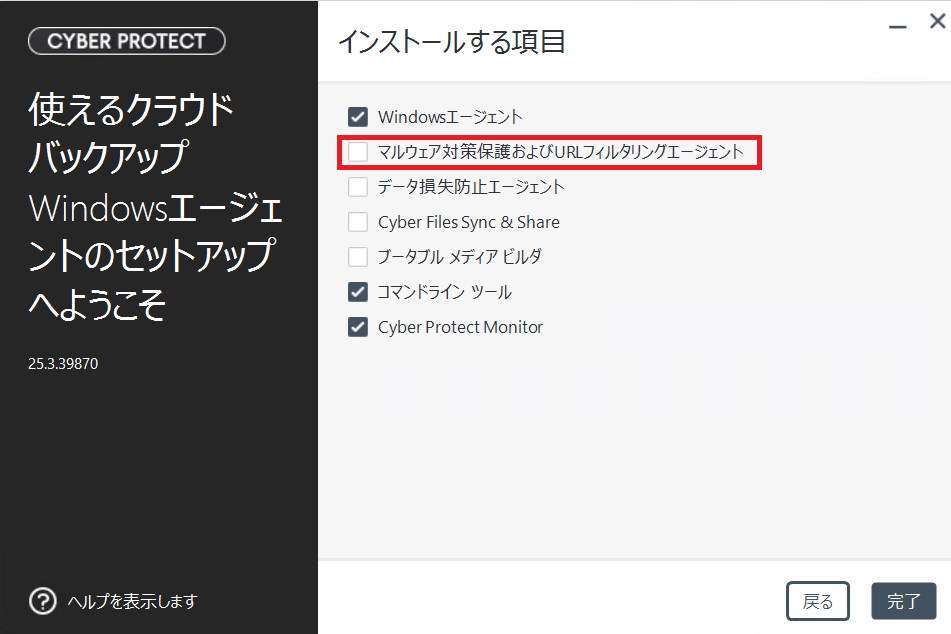
Task: Click the CYBER PROTECT logo badge
Action: coord(127,41)
